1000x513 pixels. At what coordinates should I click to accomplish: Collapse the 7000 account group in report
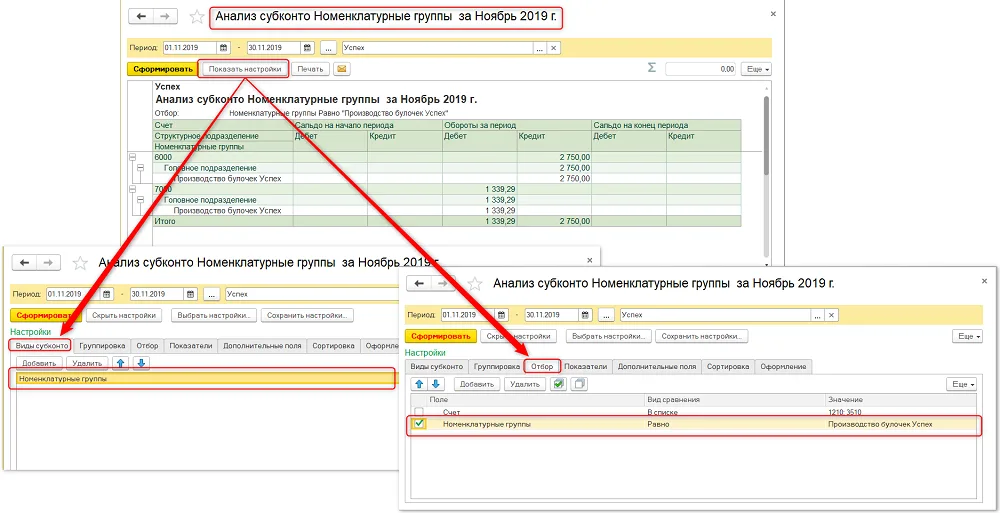click(133, 189)
